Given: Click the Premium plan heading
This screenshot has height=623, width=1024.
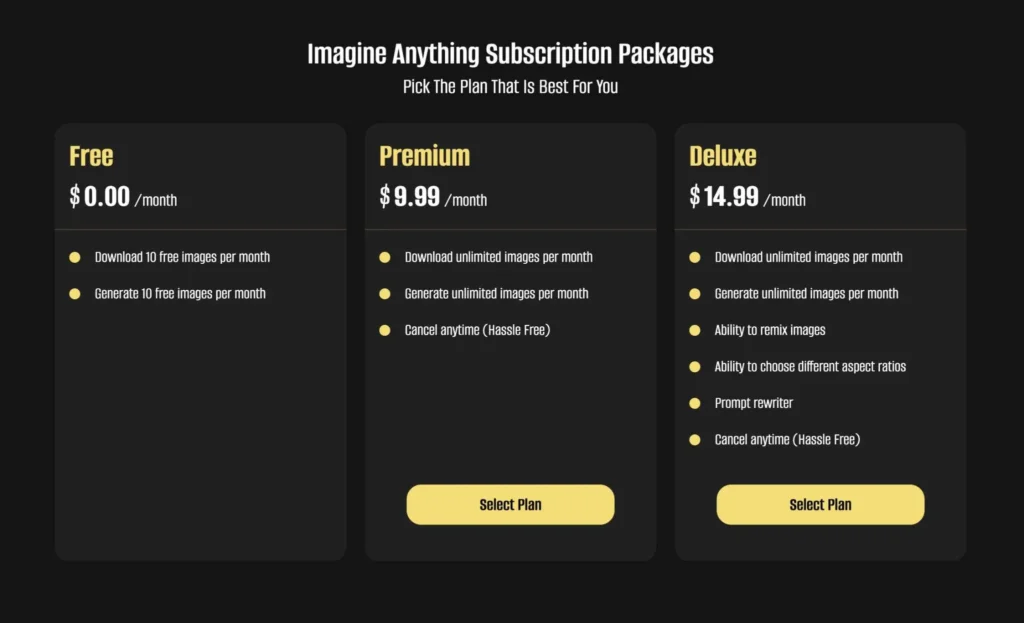Looking at the screenshot, I should (424, 156).
